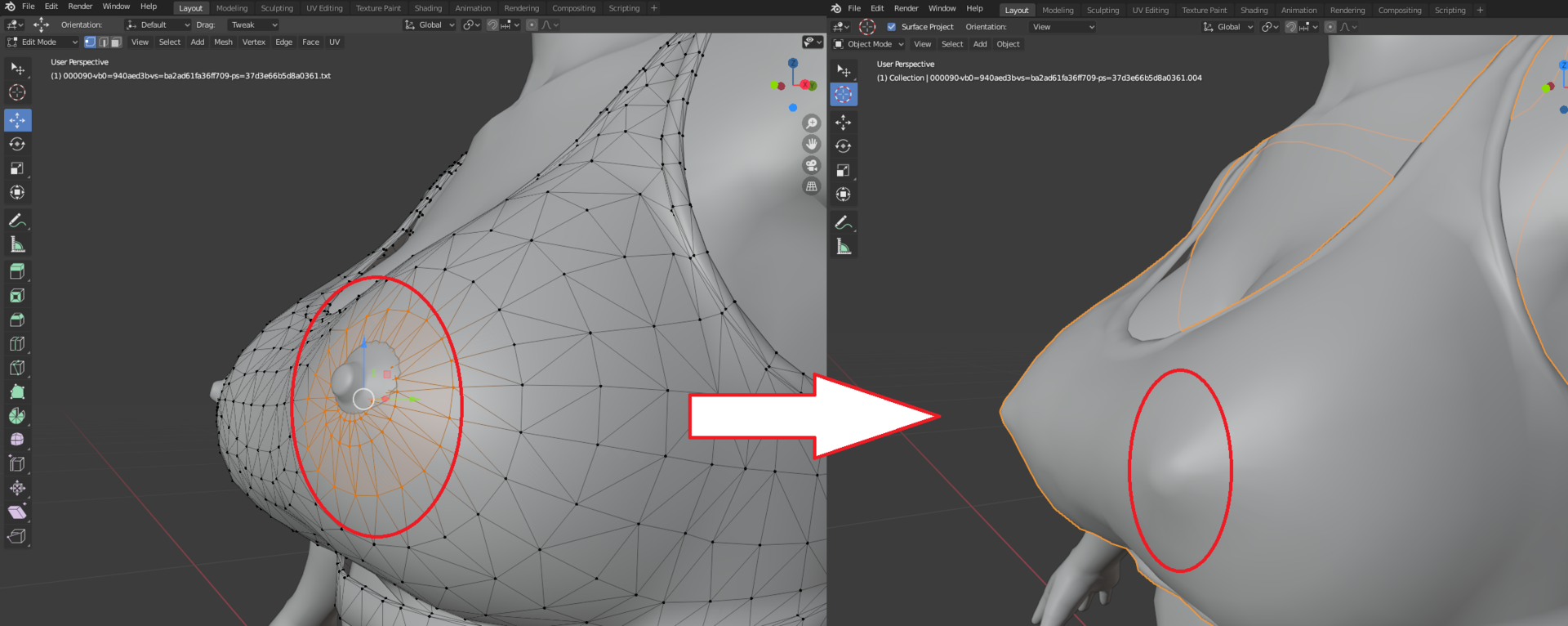Click the blue Z axis gizmo in left viewport

pyautogui.click(x=792, y=63)
